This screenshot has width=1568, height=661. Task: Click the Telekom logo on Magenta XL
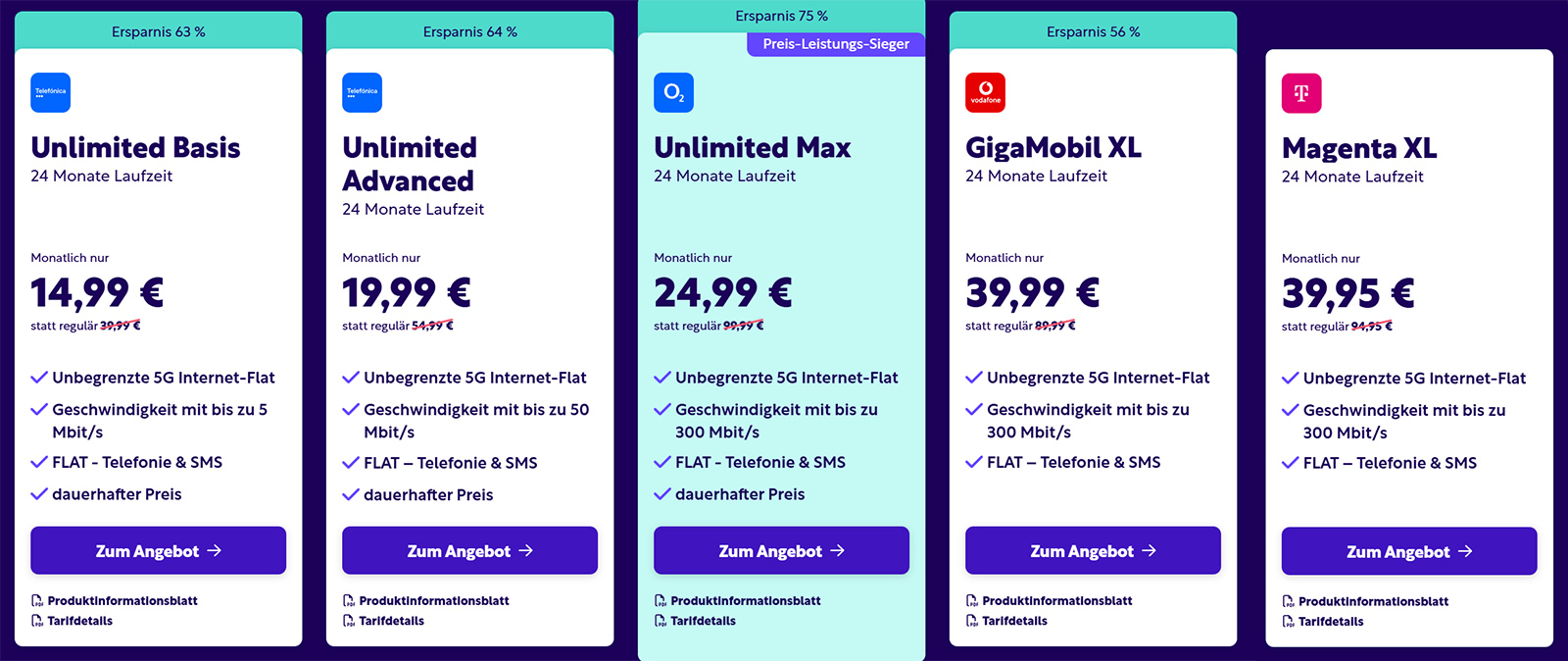click(1301, 93)
